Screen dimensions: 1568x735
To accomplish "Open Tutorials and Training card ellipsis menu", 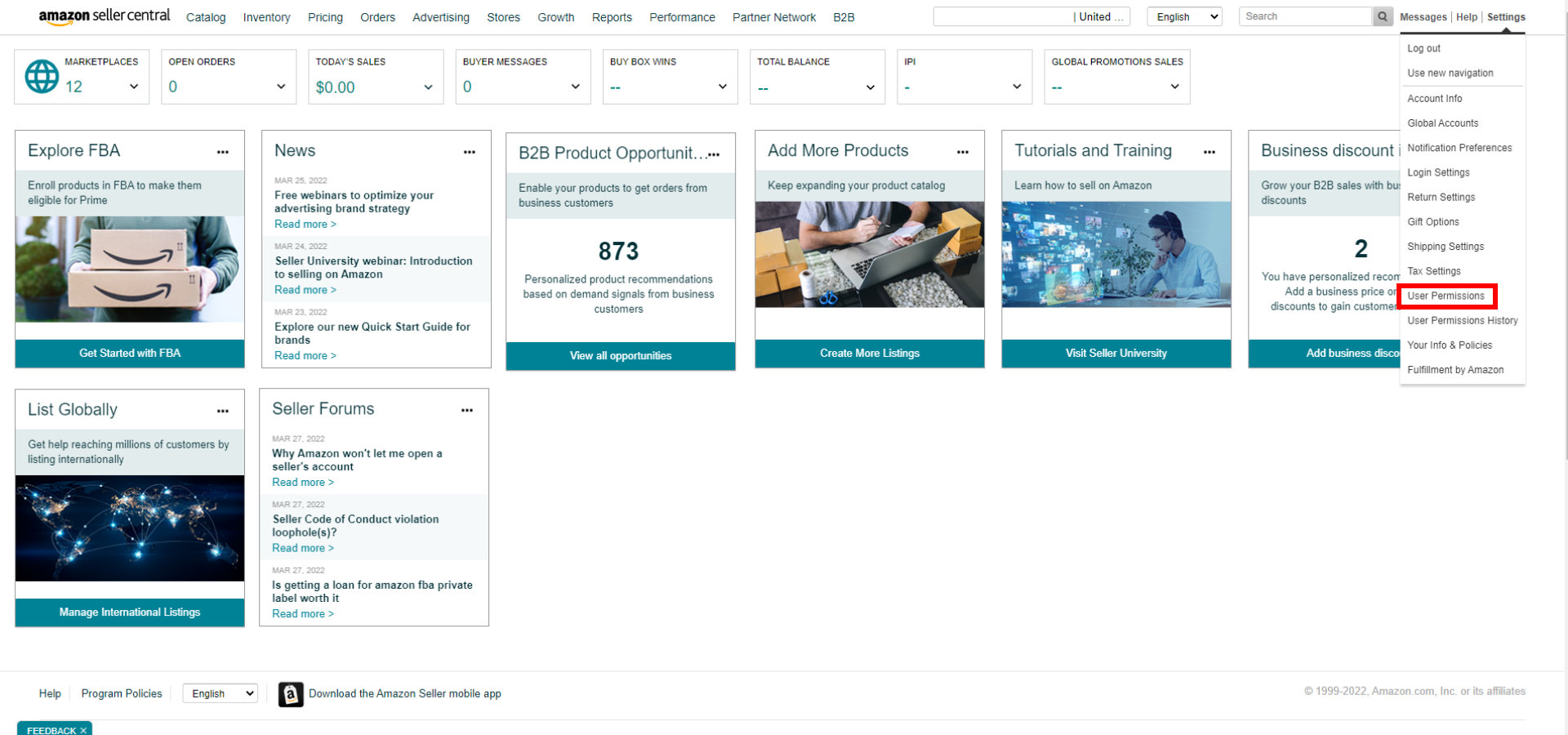I will click(1209, 152).
